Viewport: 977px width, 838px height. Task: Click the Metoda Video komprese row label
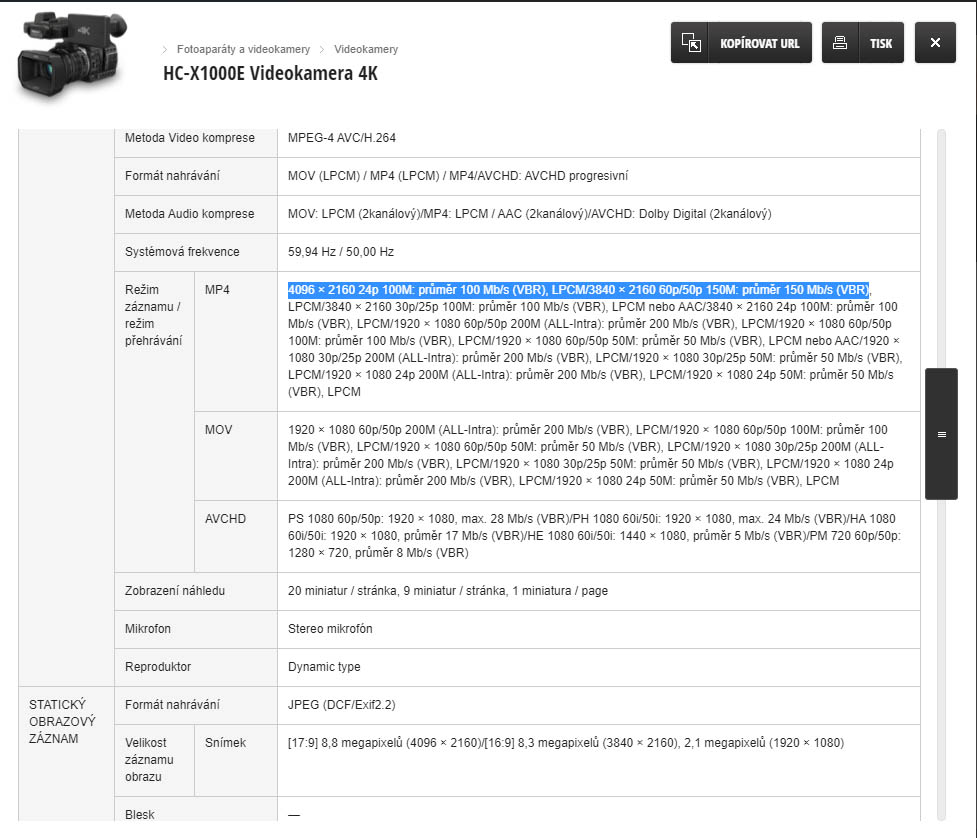189,138
